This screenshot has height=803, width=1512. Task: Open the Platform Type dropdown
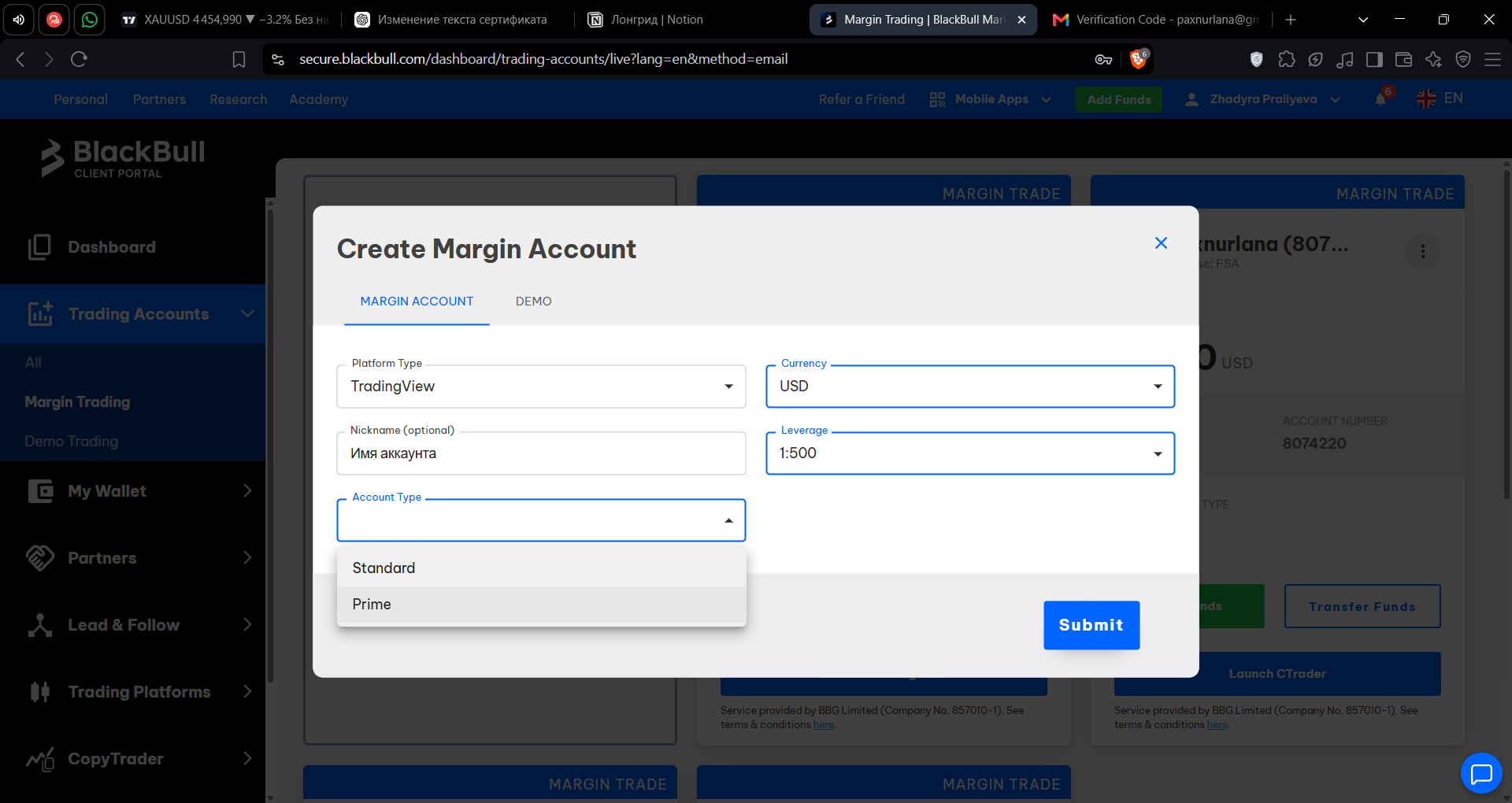point(541,387)
